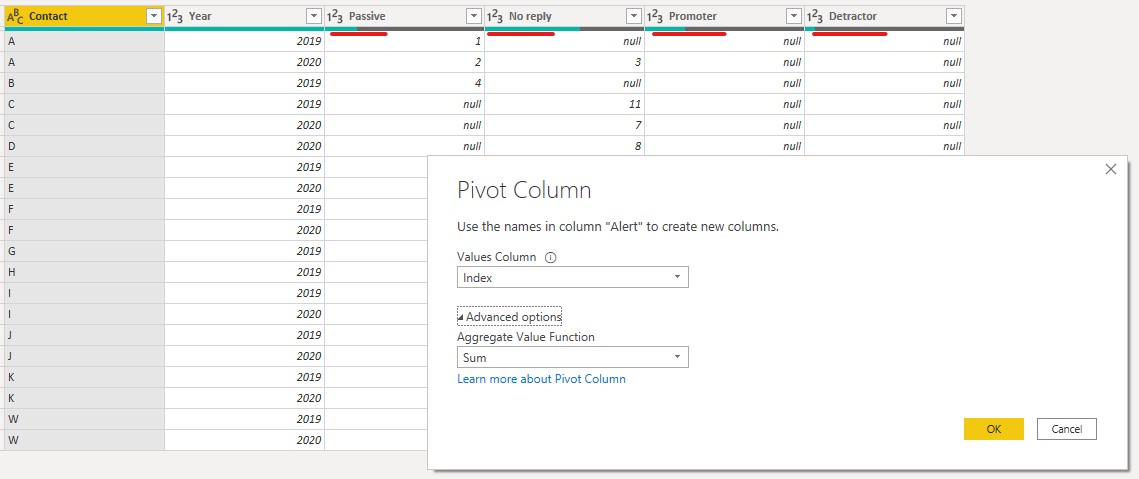Click the No reply cell with value 8
The image size is (1139, 479).
click(564, 146)
